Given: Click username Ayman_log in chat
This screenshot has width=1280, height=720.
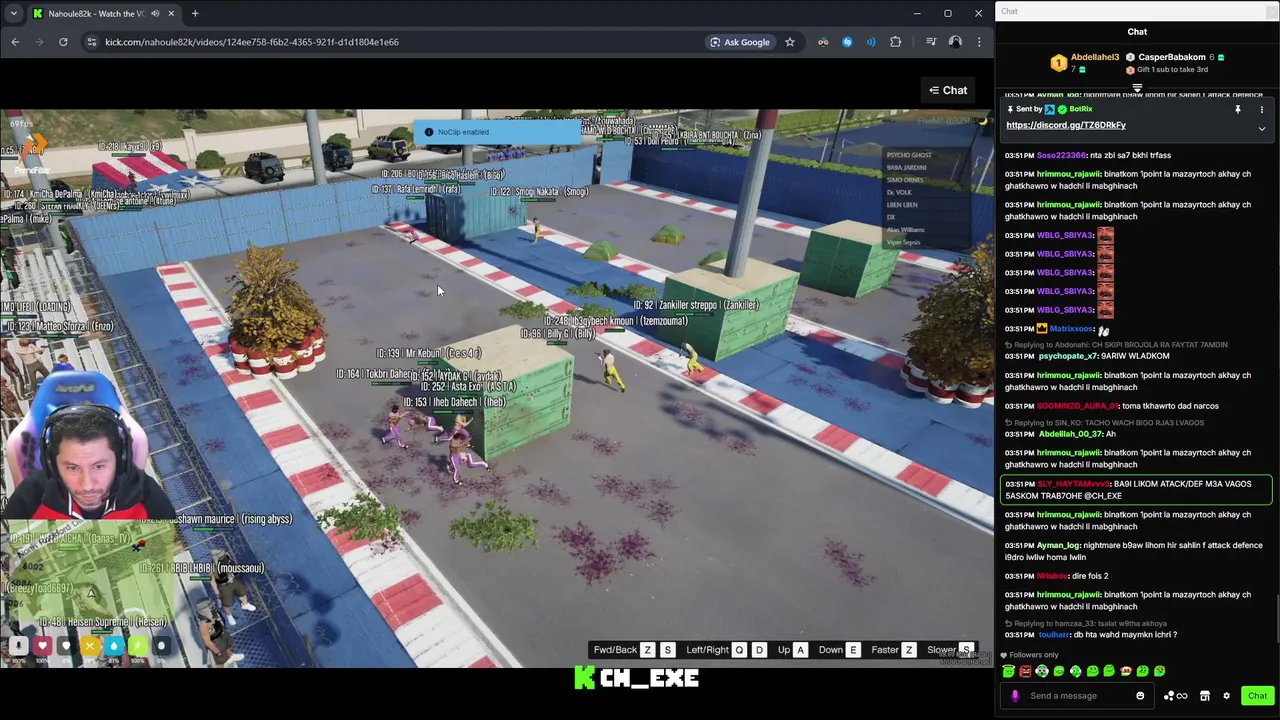Looking at the screenshot, I should (x=1058, y=546).
